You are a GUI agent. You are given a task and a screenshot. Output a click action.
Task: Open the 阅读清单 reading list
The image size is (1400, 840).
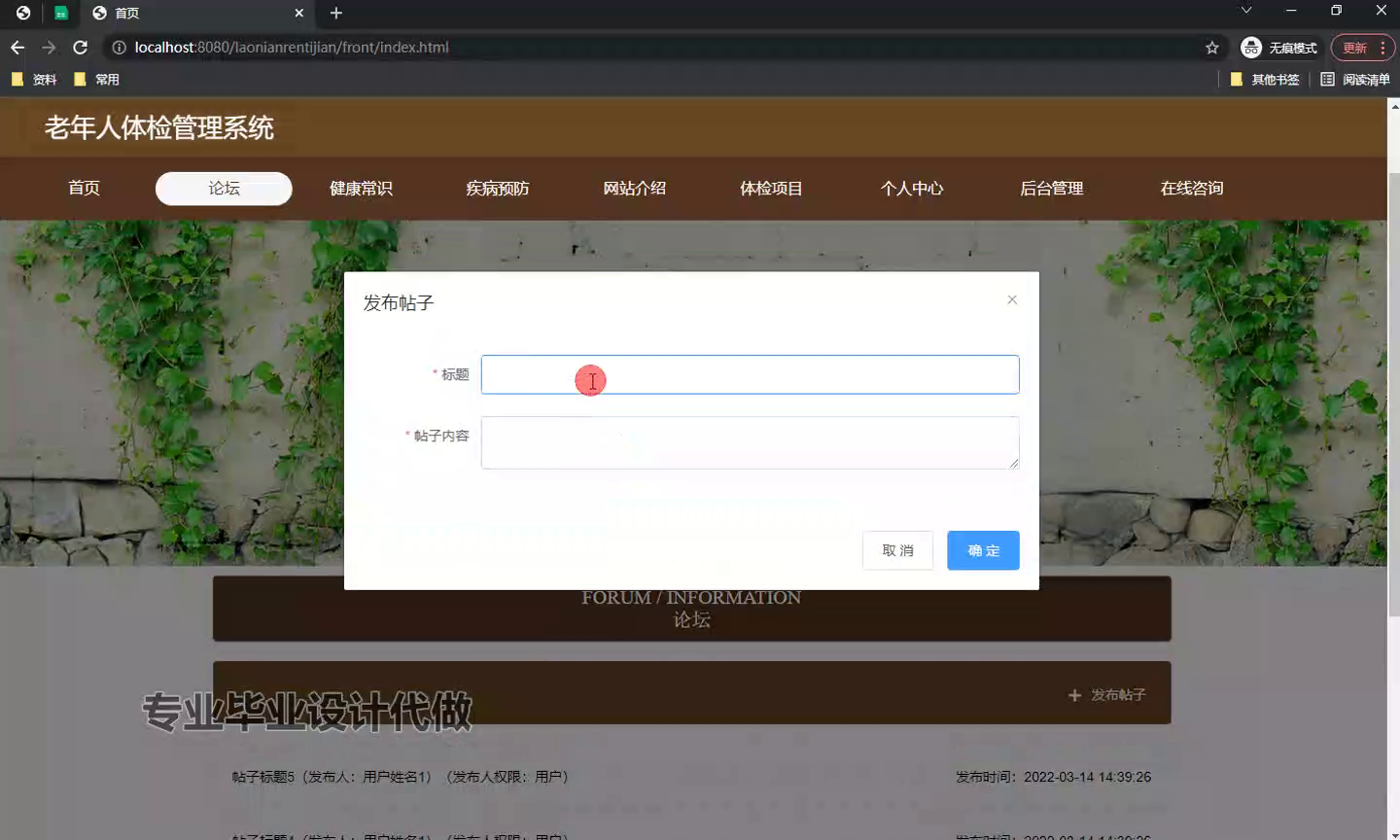pos(1355,80)
